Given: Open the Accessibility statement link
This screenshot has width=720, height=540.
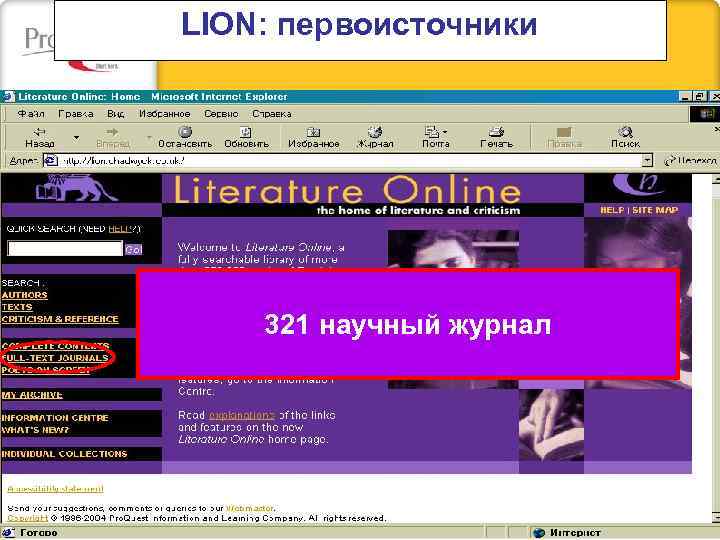Looking at the screenshot, I should click(56, 489).
